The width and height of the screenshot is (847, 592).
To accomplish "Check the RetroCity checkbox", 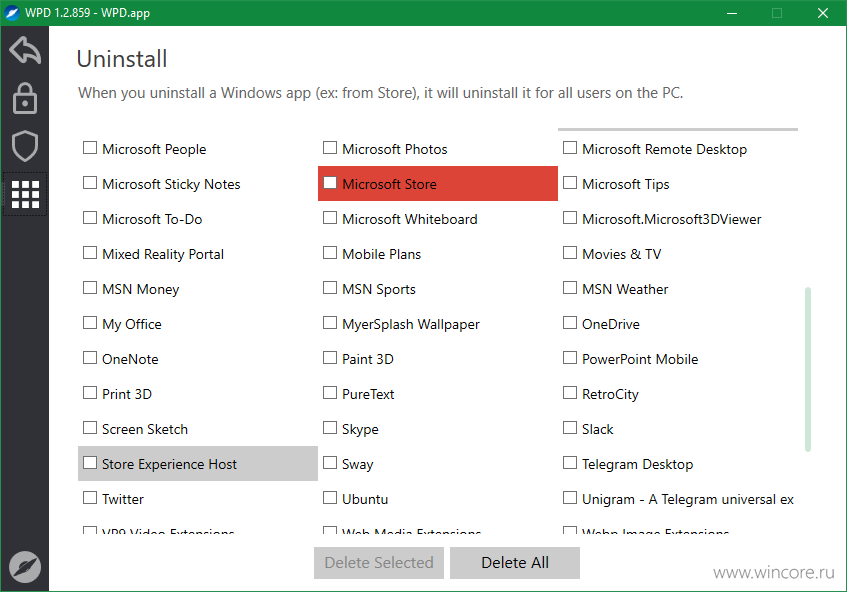I will (569, 393).
